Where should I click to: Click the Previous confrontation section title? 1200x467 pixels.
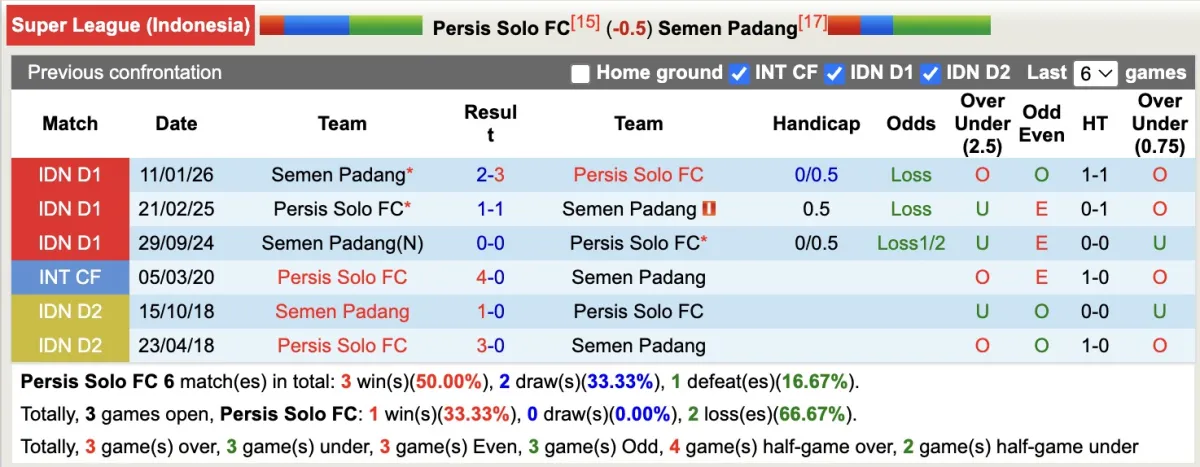coord(125,73)
